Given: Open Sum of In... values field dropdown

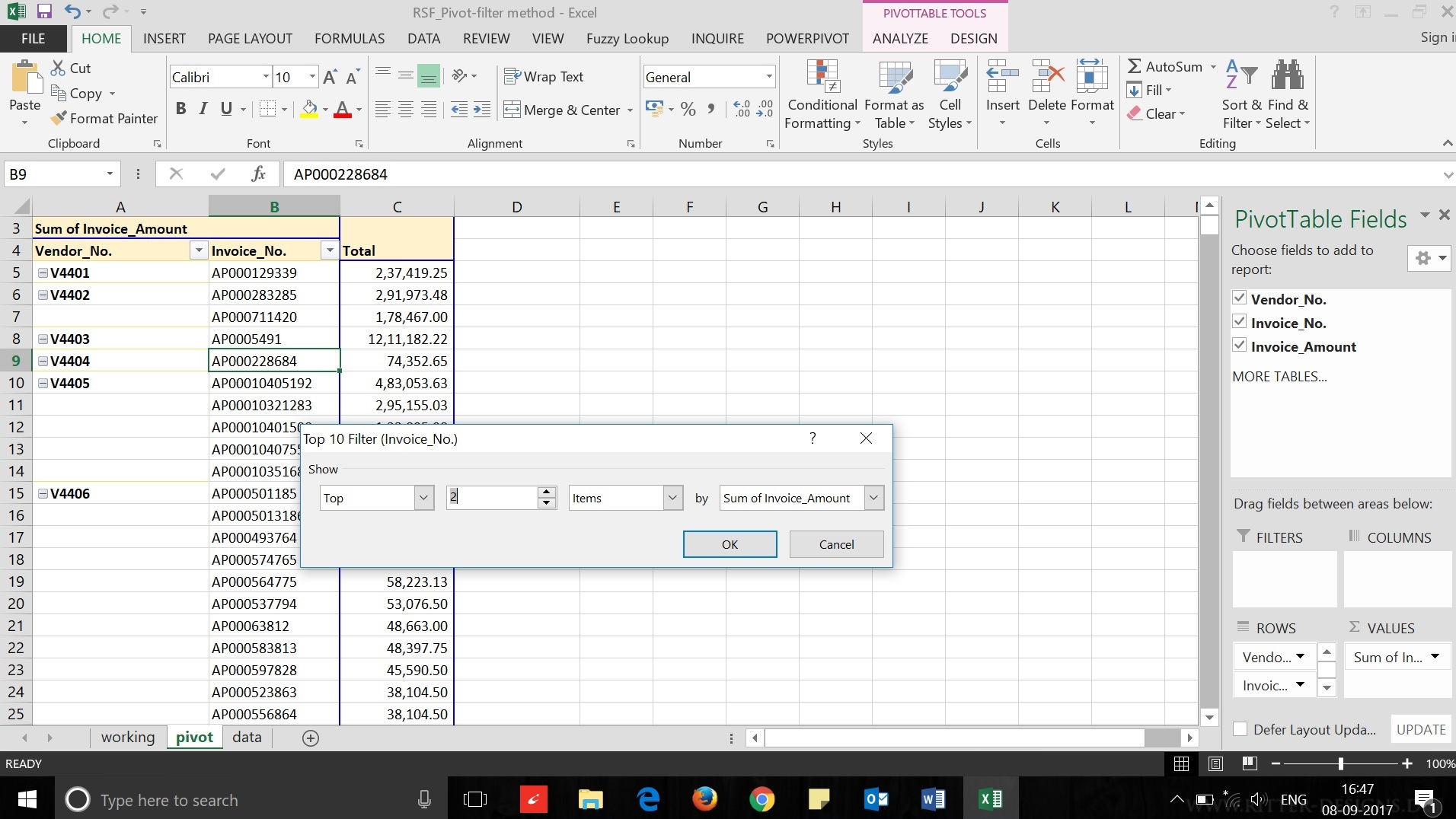Looking at the screenshot, I should [1435, 656].
